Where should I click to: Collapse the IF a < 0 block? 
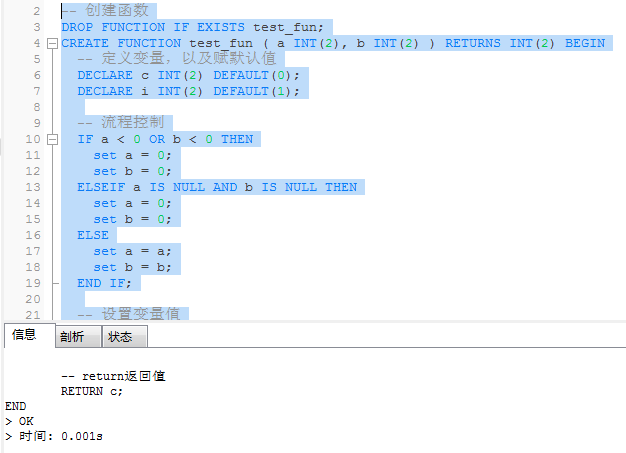point(52,139)
